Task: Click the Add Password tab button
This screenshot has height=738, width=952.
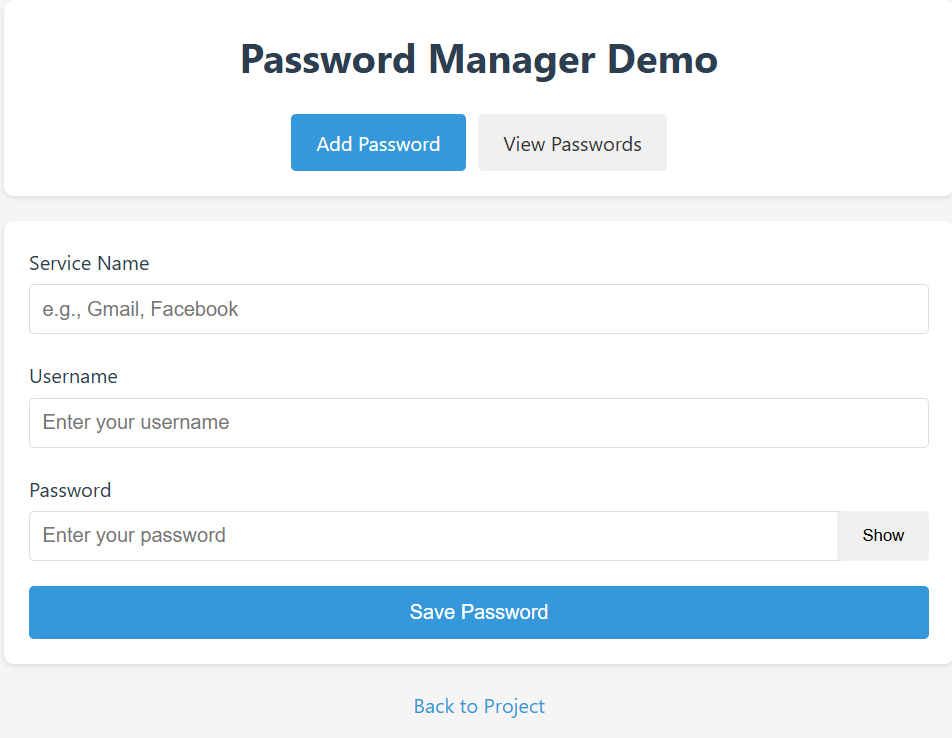Action: pyautogui.click(x=378, y=142)
